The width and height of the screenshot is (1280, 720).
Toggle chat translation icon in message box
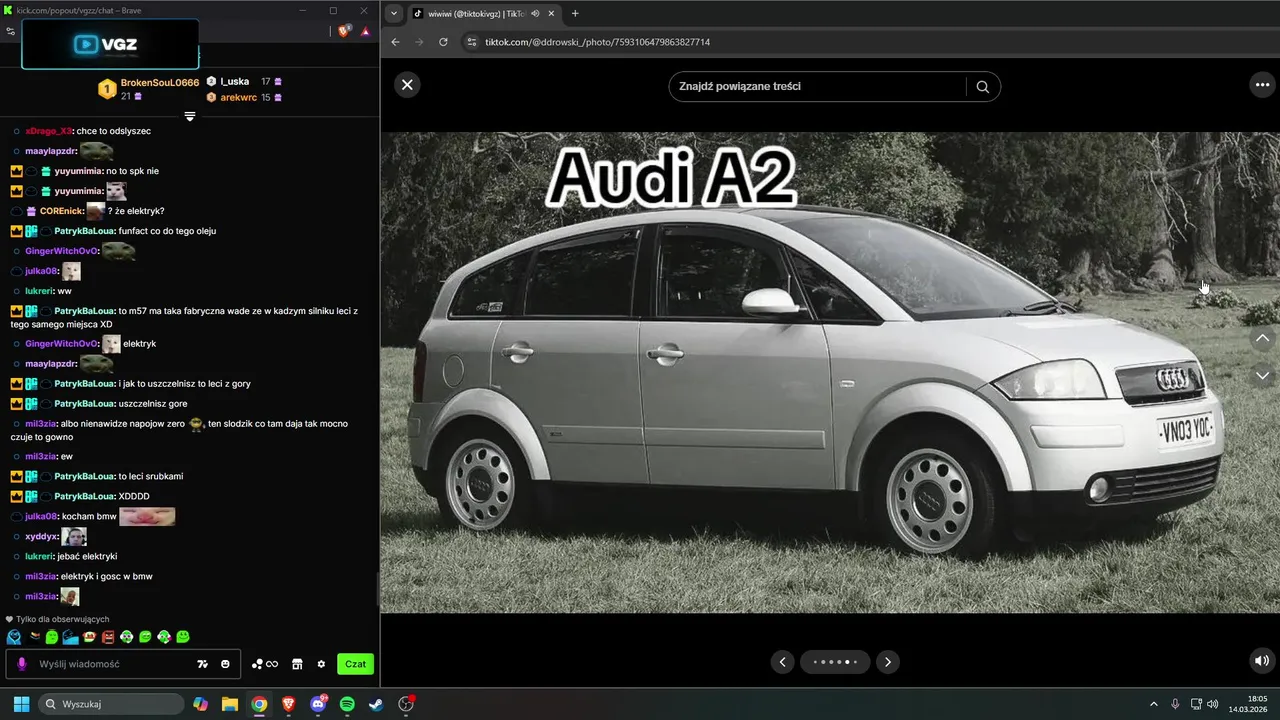[203, 664]
